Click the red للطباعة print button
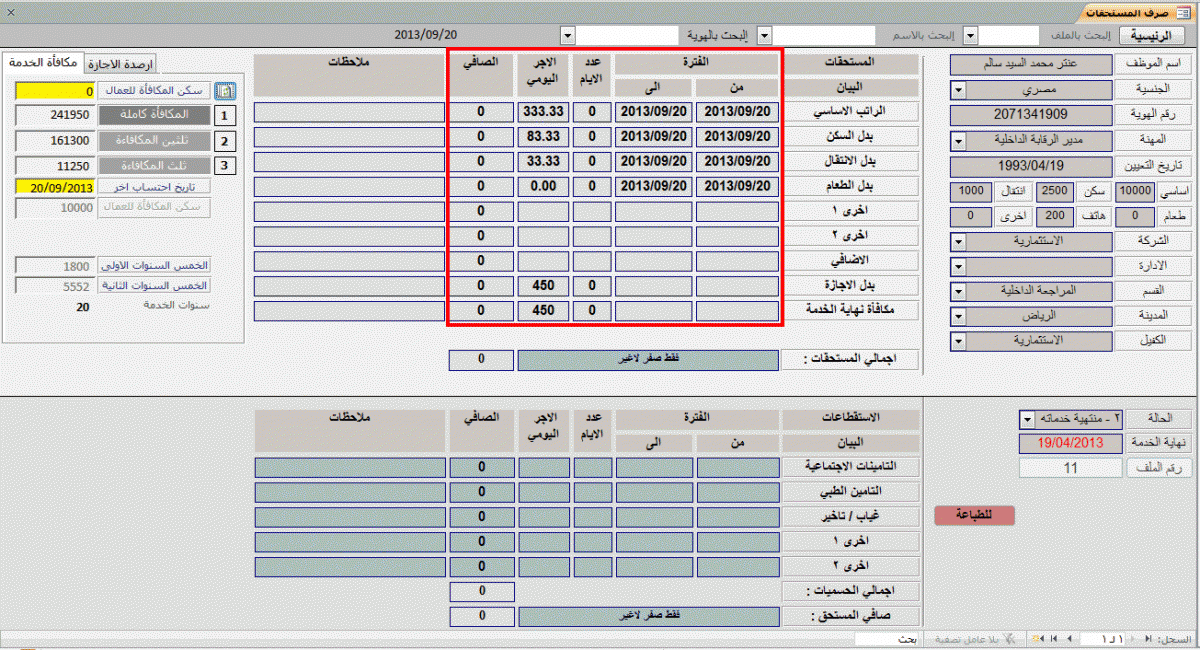The image size is (1200, 650). (974, 515)
